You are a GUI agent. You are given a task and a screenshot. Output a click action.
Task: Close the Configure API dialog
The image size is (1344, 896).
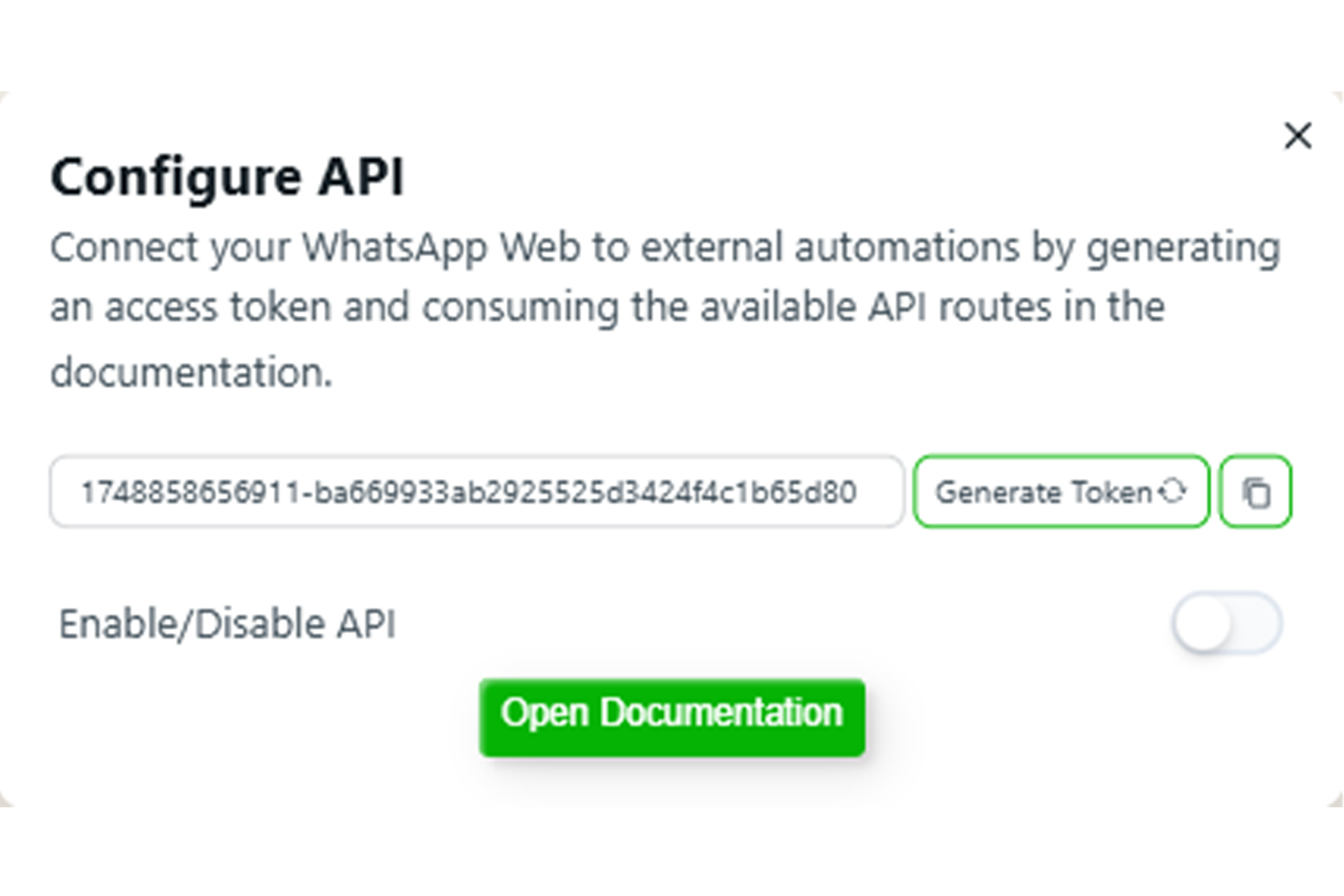coord(1298,136)
